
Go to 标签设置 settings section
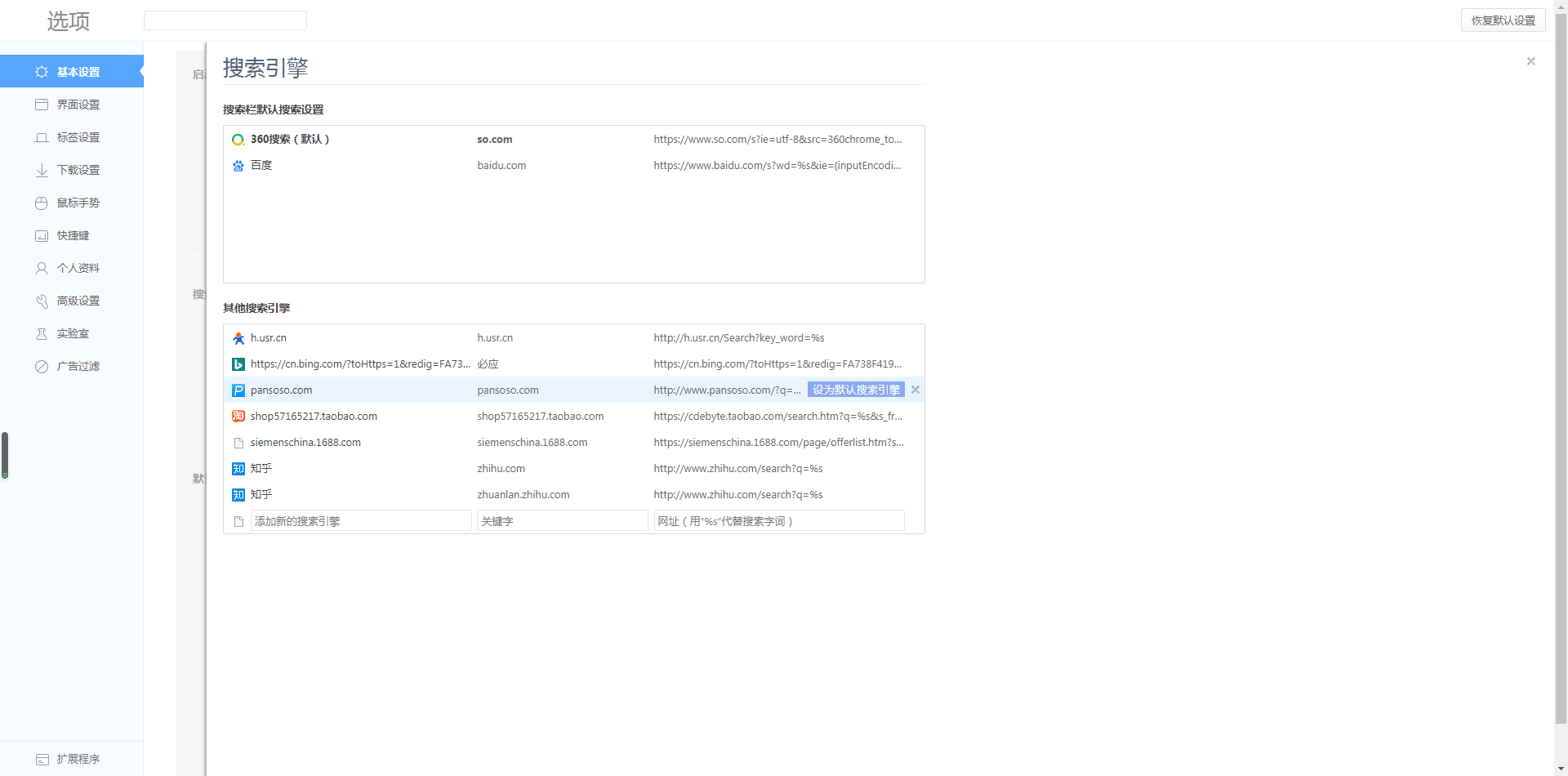(x=78, y=137)
